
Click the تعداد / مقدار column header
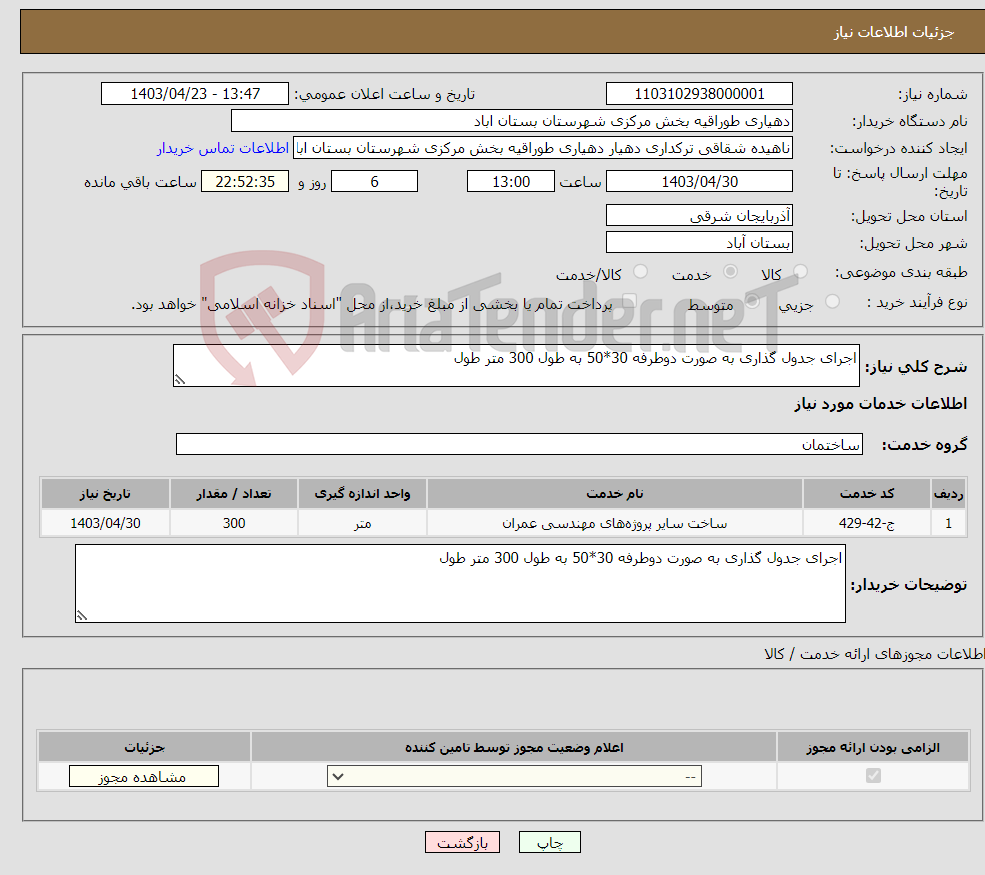[x=234, y=494]
